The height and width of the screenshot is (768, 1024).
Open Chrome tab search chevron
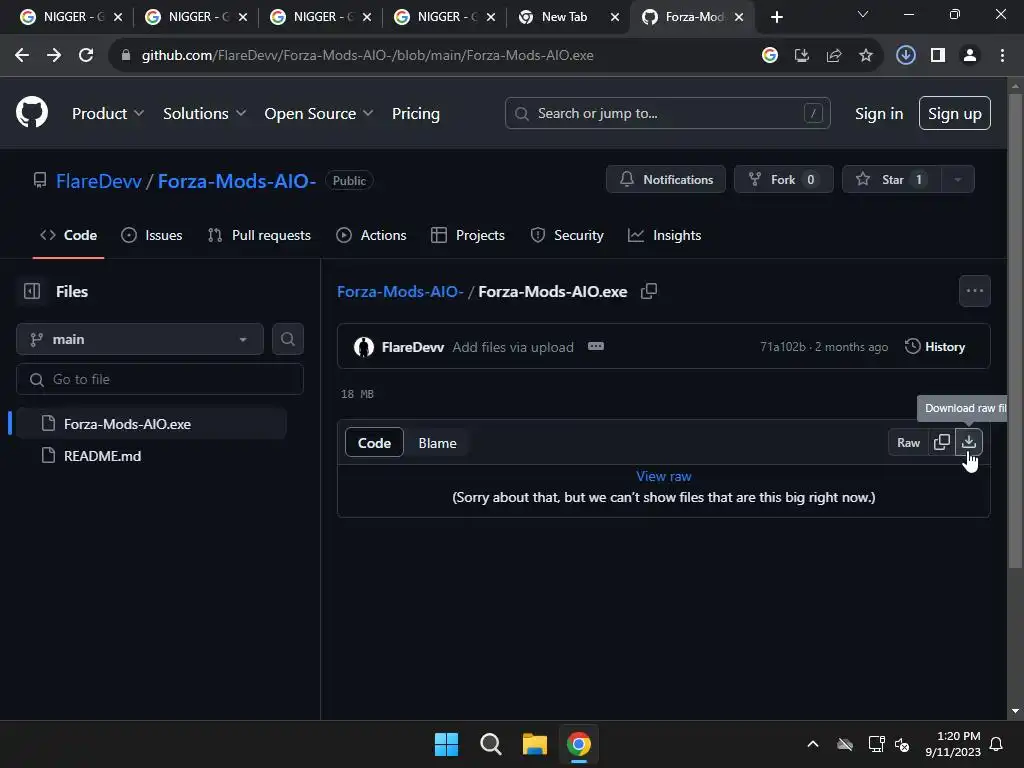[863, 16]
